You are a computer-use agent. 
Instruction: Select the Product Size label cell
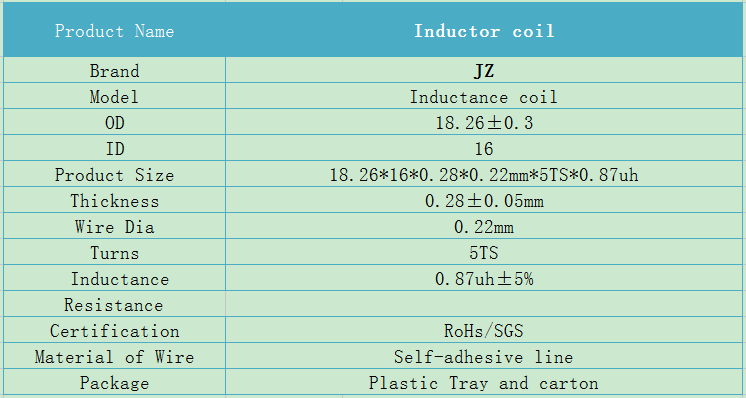[114, 174]
